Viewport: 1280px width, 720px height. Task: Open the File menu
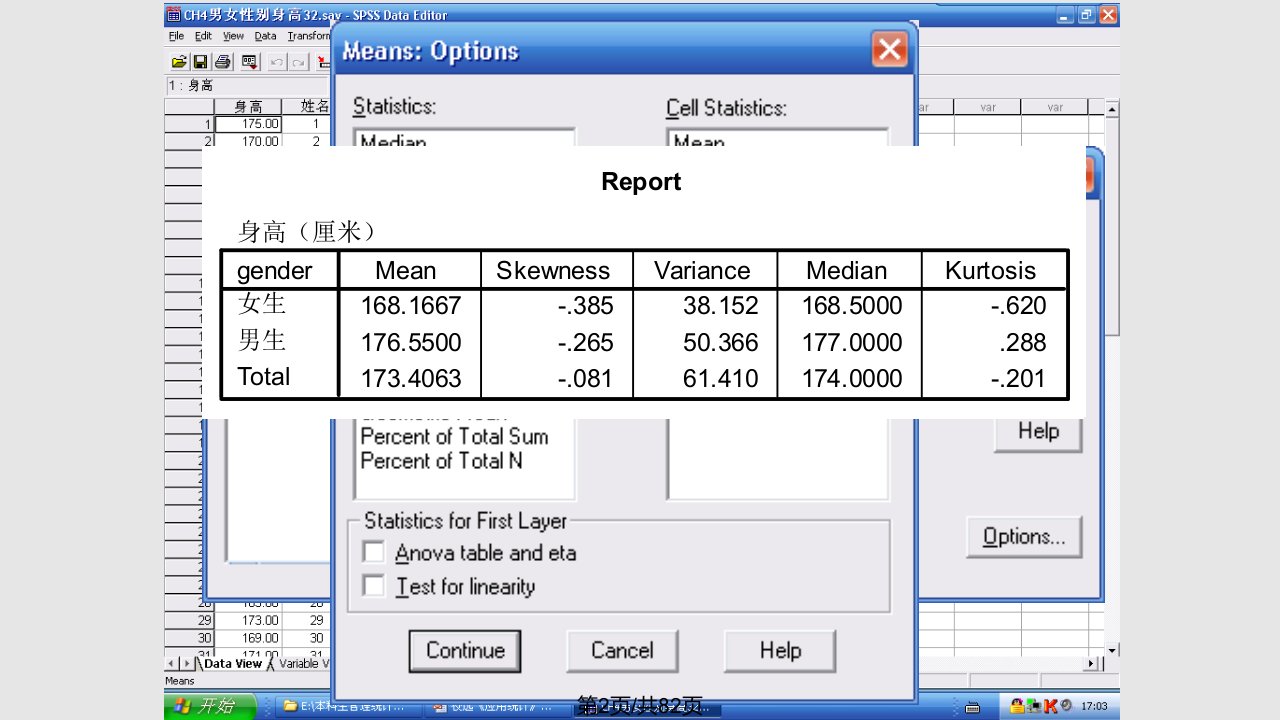(176, 36)
